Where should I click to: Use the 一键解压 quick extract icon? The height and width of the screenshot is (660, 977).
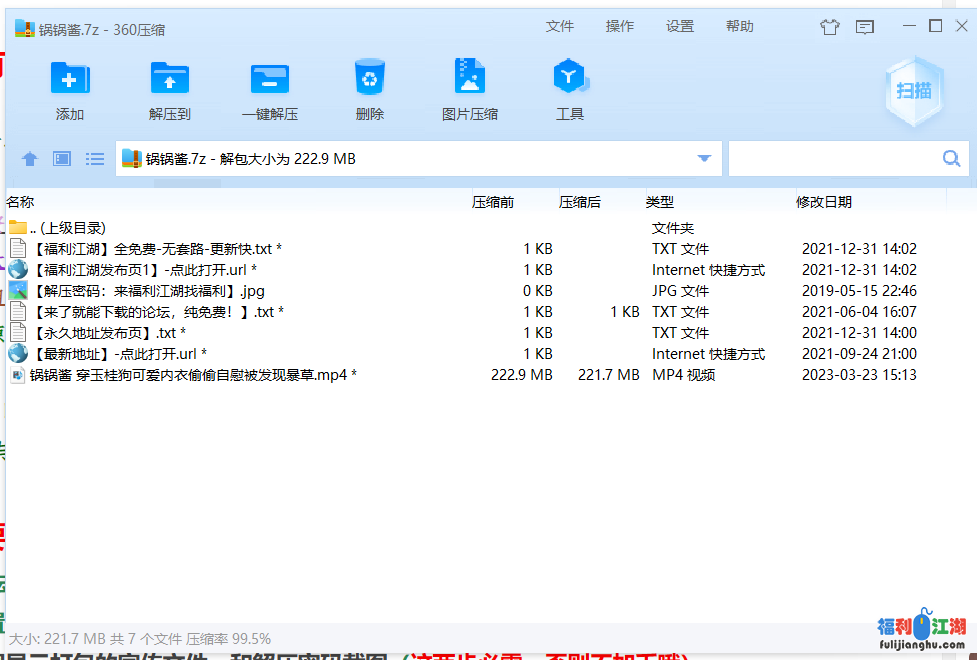(269, 88)
